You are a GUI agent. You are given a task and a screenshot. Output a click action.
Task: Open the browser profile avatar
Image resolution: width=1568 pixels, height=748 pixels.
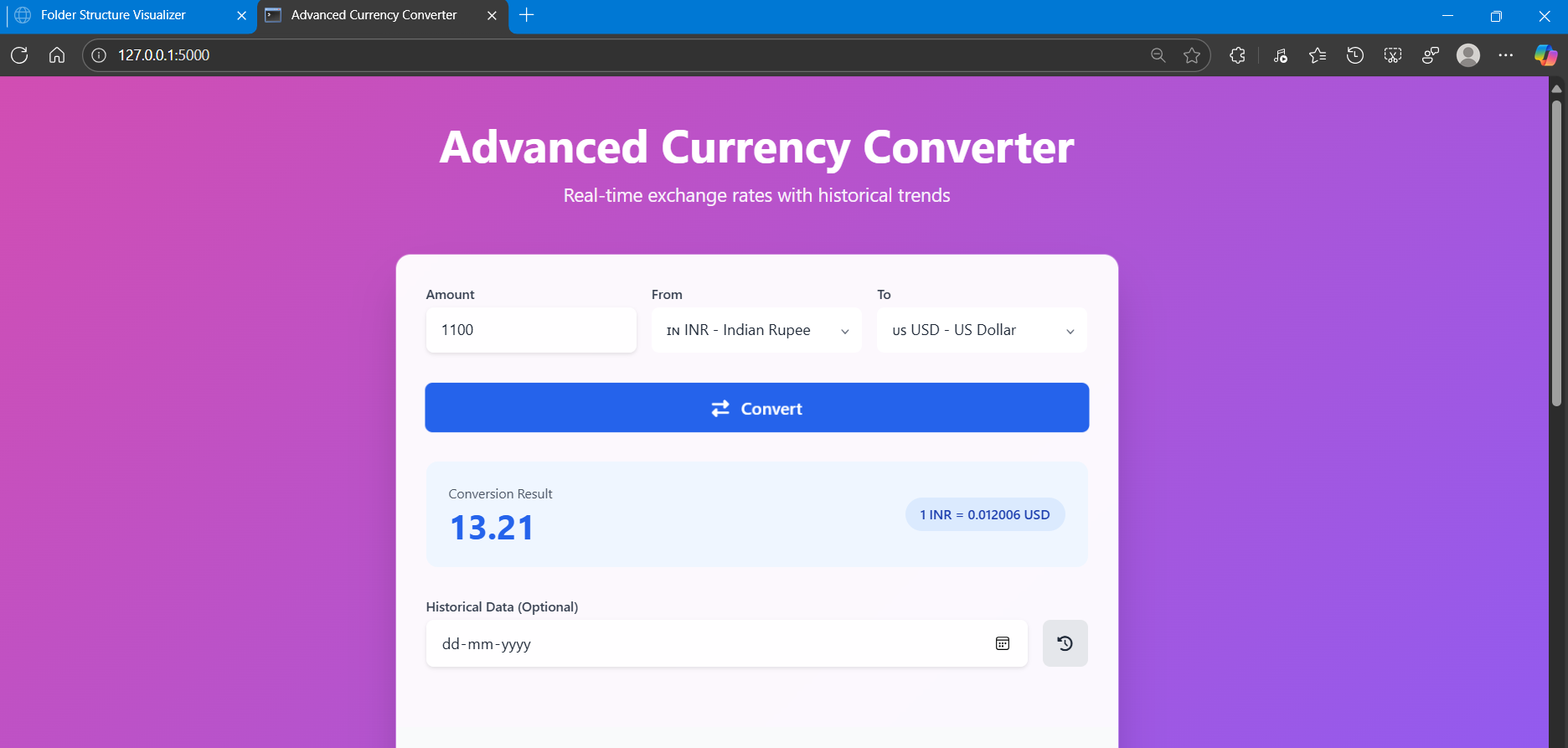pos(1468,55)
